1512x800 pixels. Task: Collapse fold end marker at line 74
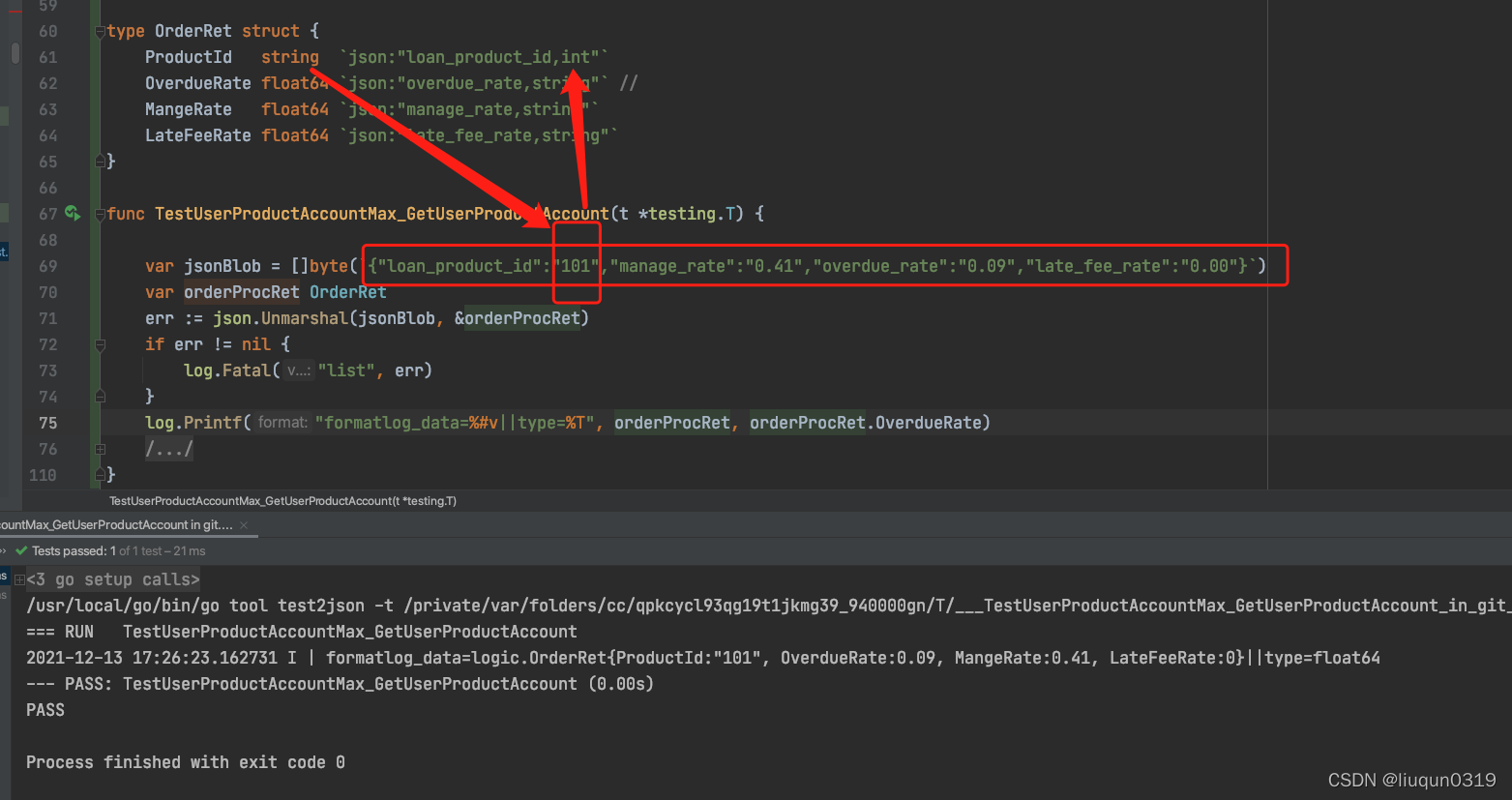(100, 397)
